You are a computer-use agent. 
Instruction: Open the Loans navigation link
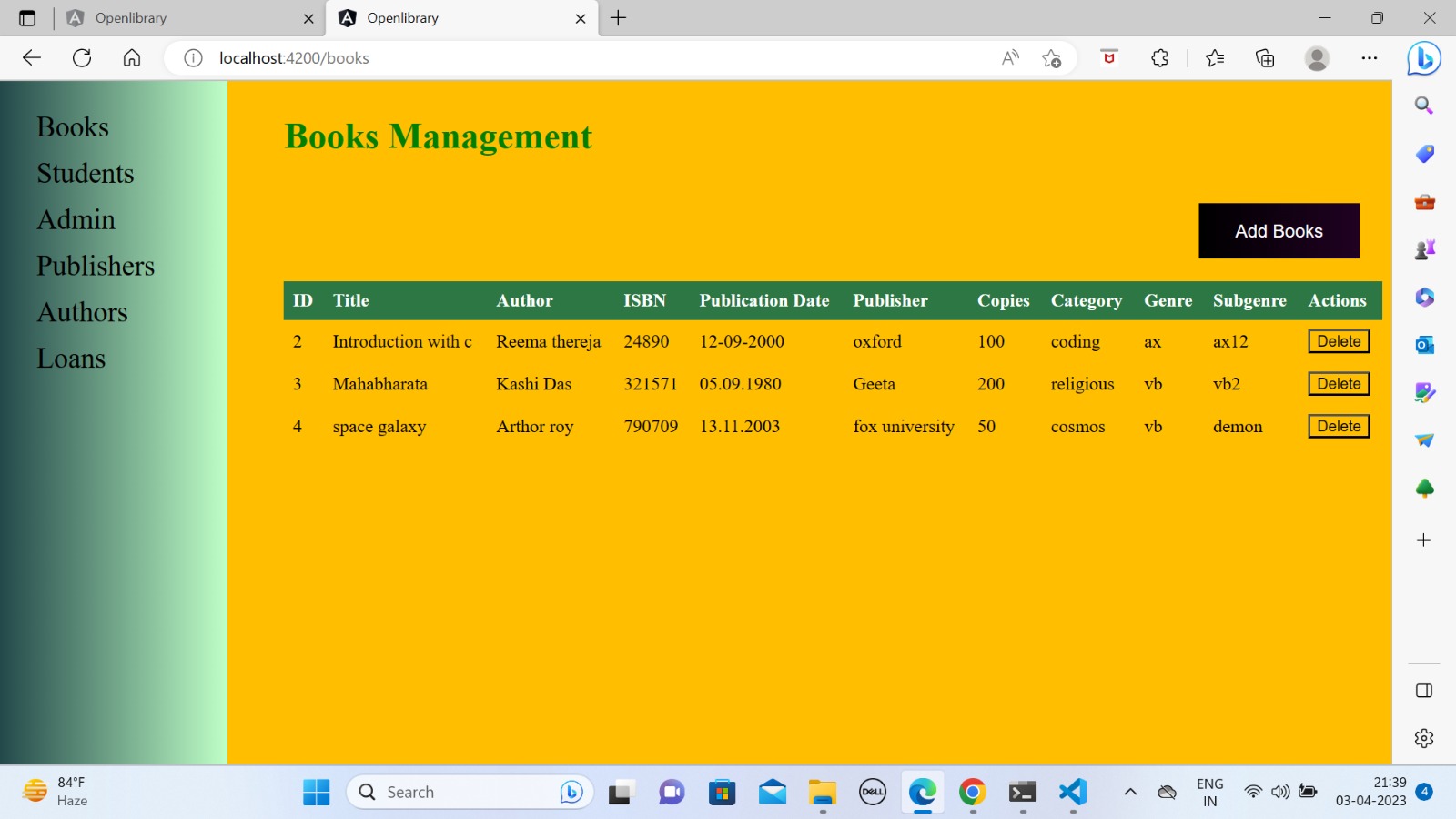coord(70,358)
